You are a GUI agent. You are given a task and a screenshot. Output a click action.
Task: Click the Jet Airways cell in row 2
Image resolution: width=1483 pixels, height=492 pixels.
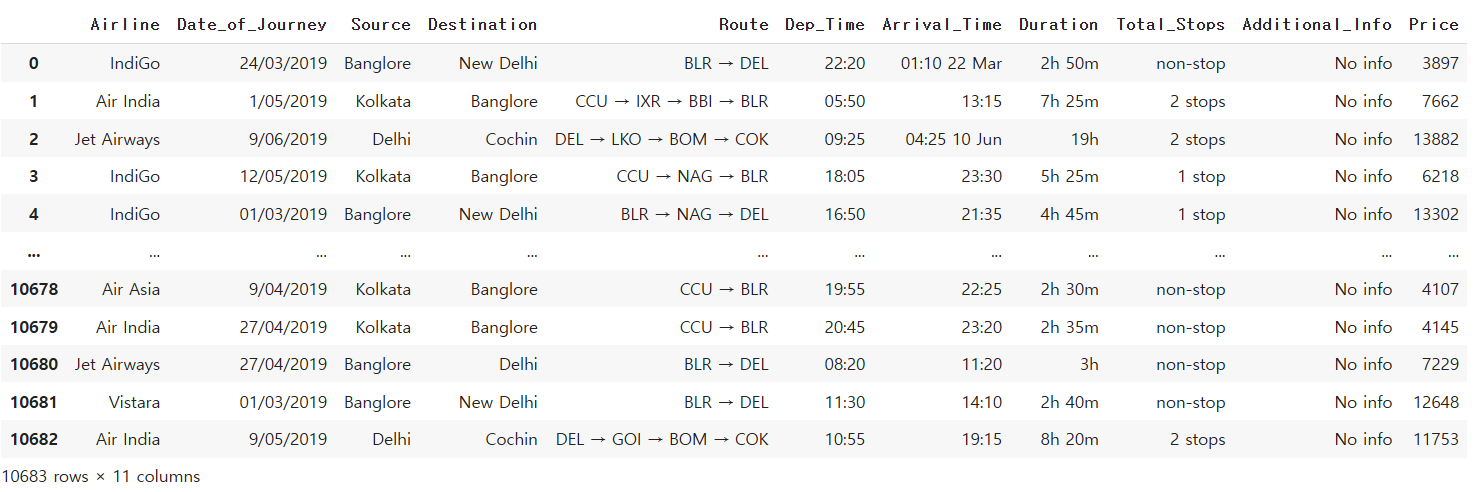point(117,139)
